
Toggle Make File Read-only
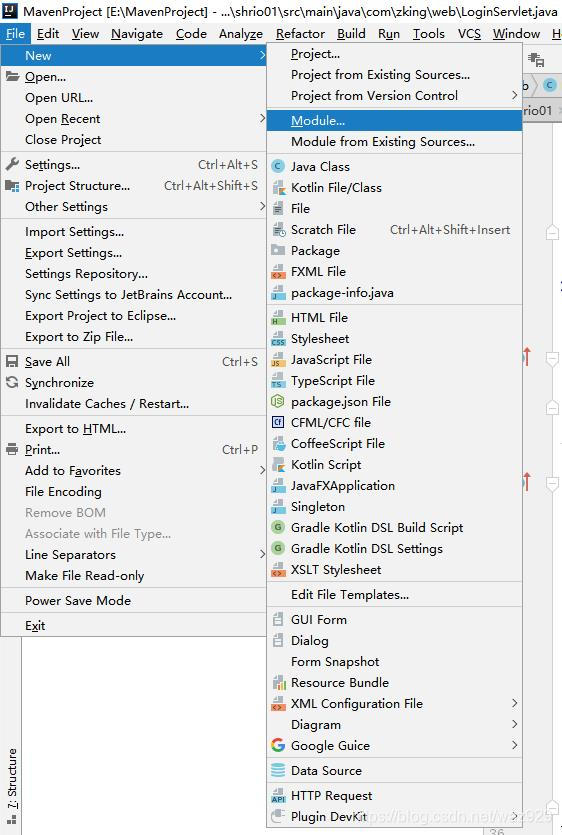133,576
